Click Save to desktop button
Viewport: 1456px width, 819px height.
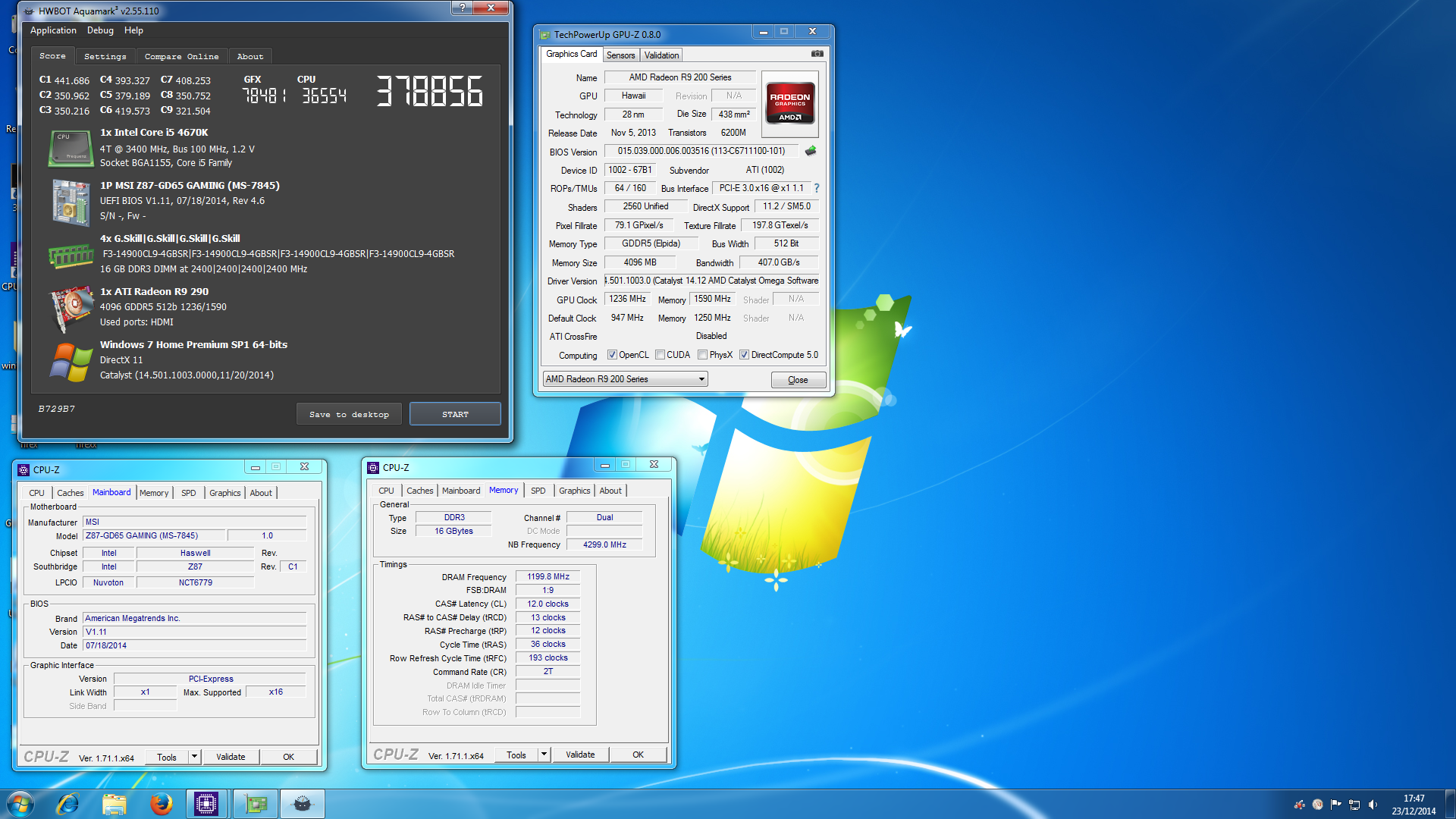pos(349,414)
